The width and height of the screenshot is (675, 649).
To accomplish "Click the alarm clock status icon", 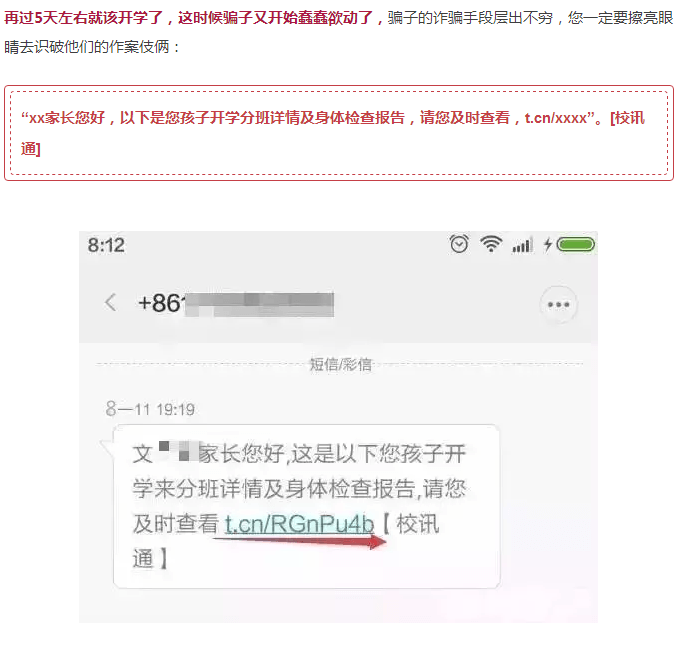I will (x=459, y=244).
